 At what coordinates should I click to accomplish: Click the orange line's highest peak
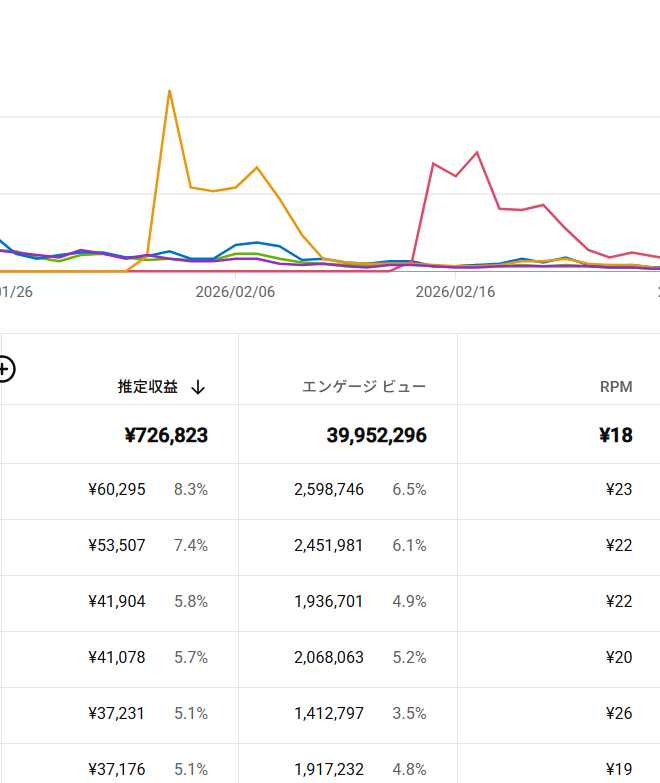pos(169,91)
